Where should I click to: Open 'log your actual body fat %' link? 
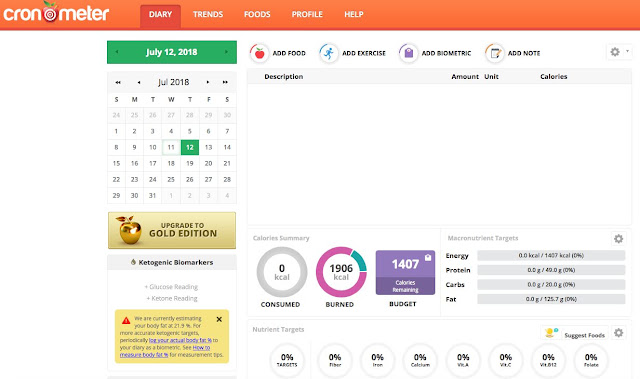[x=180, y=340]
